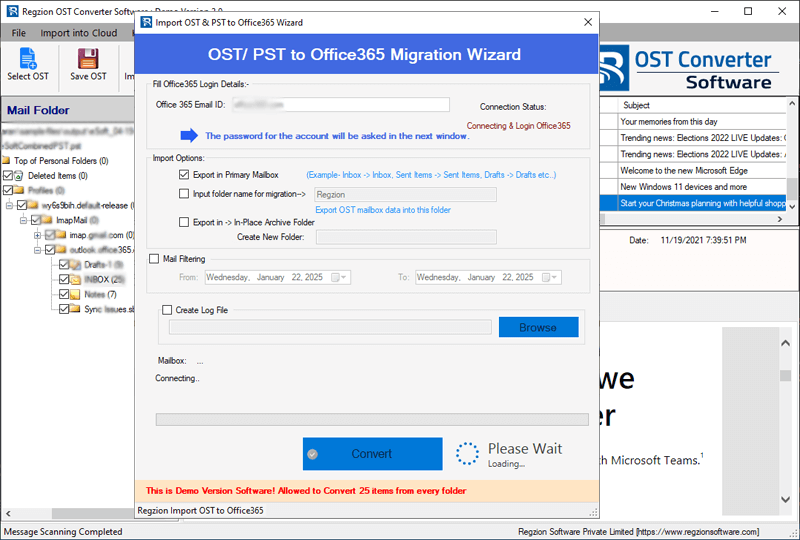Click the Deleted Items recycle icon
800x540 pixels.
(20, 175)
